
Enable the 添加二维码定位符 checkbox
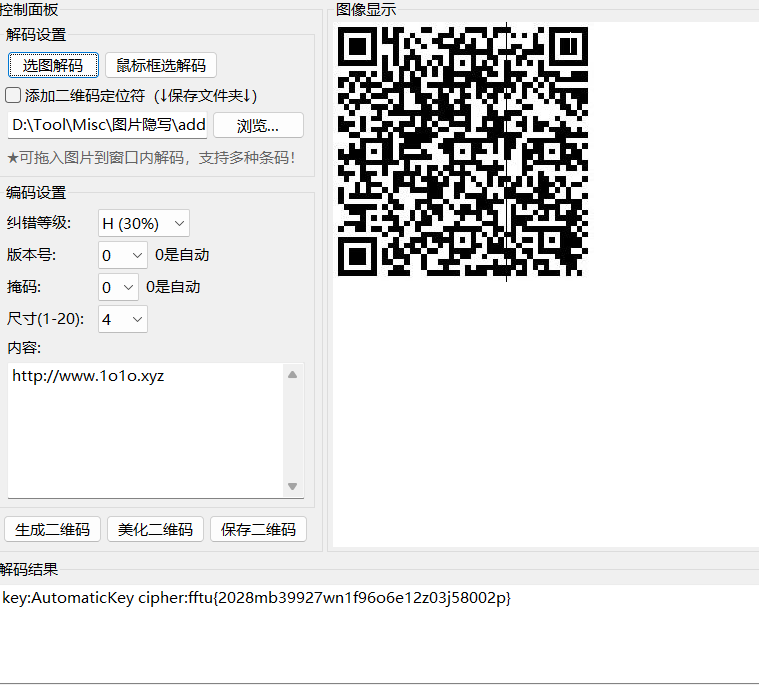[13, 96]
